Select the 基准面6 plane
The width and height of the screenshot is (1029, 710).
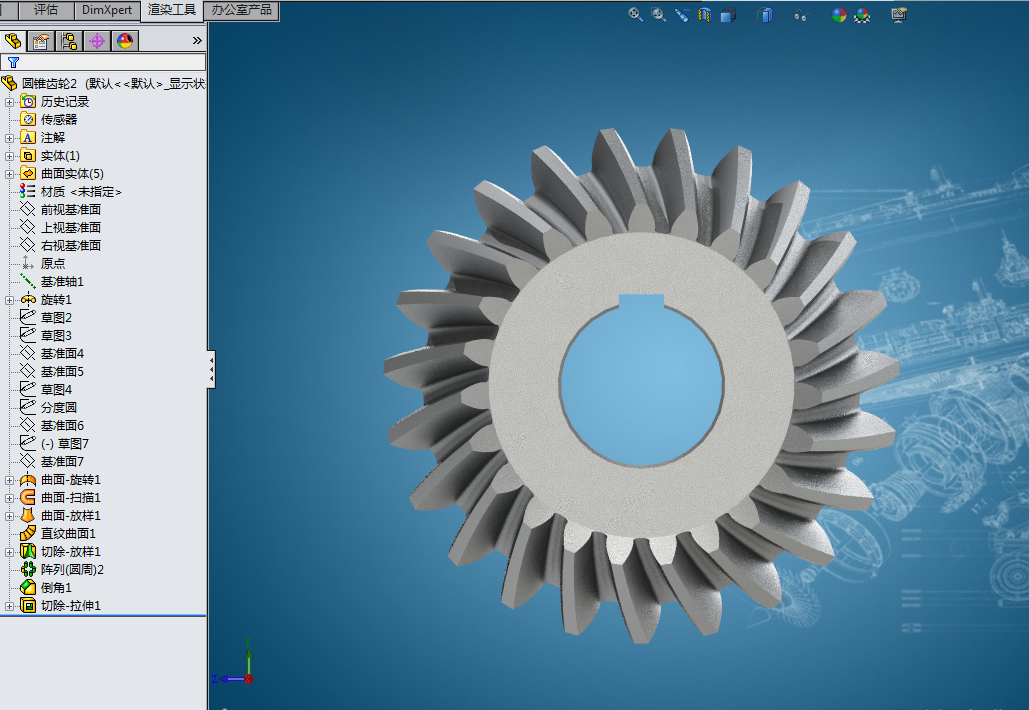point(52,425)
